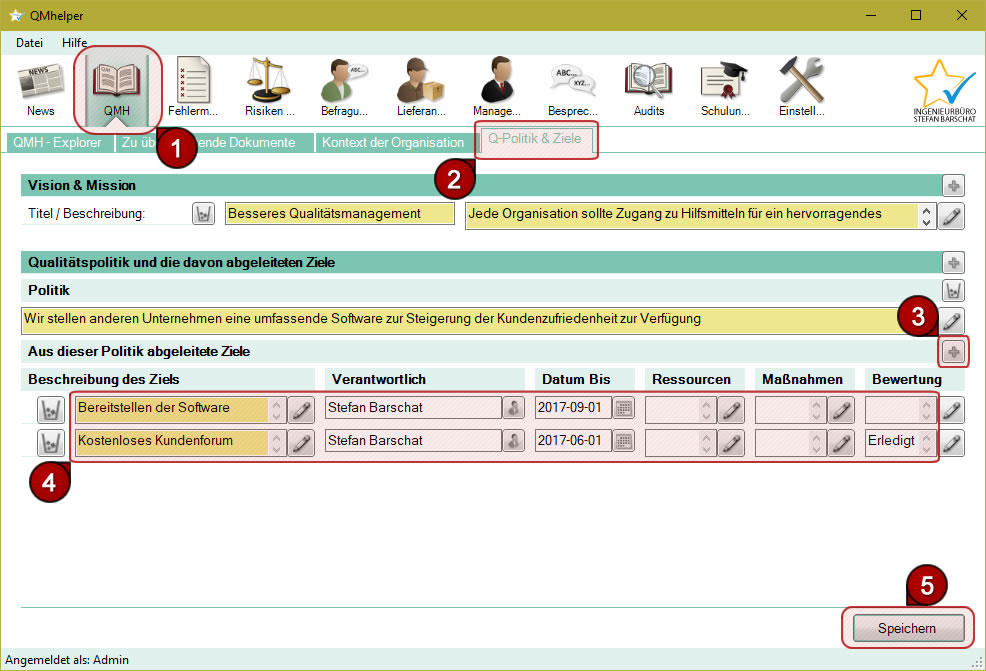Open calendar picker for date 2017-06-01
This screenshot has width=986, height=671.
(623, 441)
